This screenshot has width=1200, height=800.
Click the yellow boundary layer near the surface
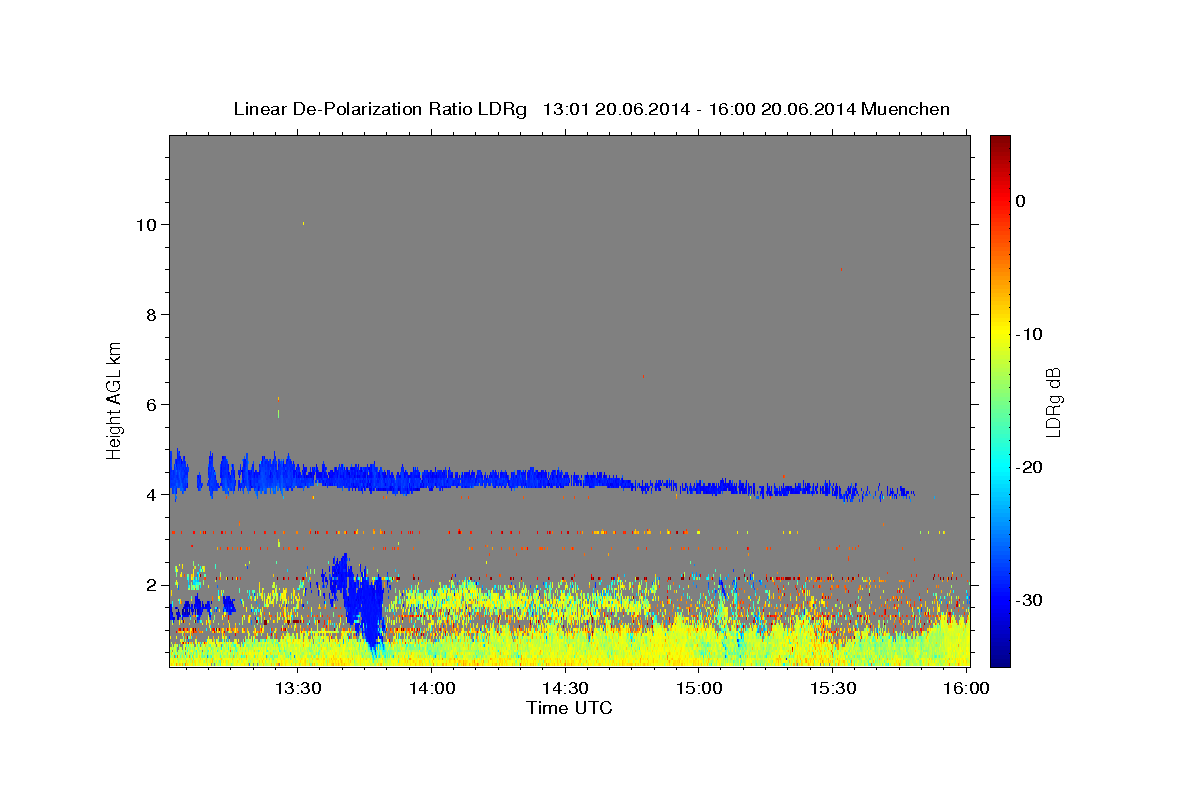point(569,648)
